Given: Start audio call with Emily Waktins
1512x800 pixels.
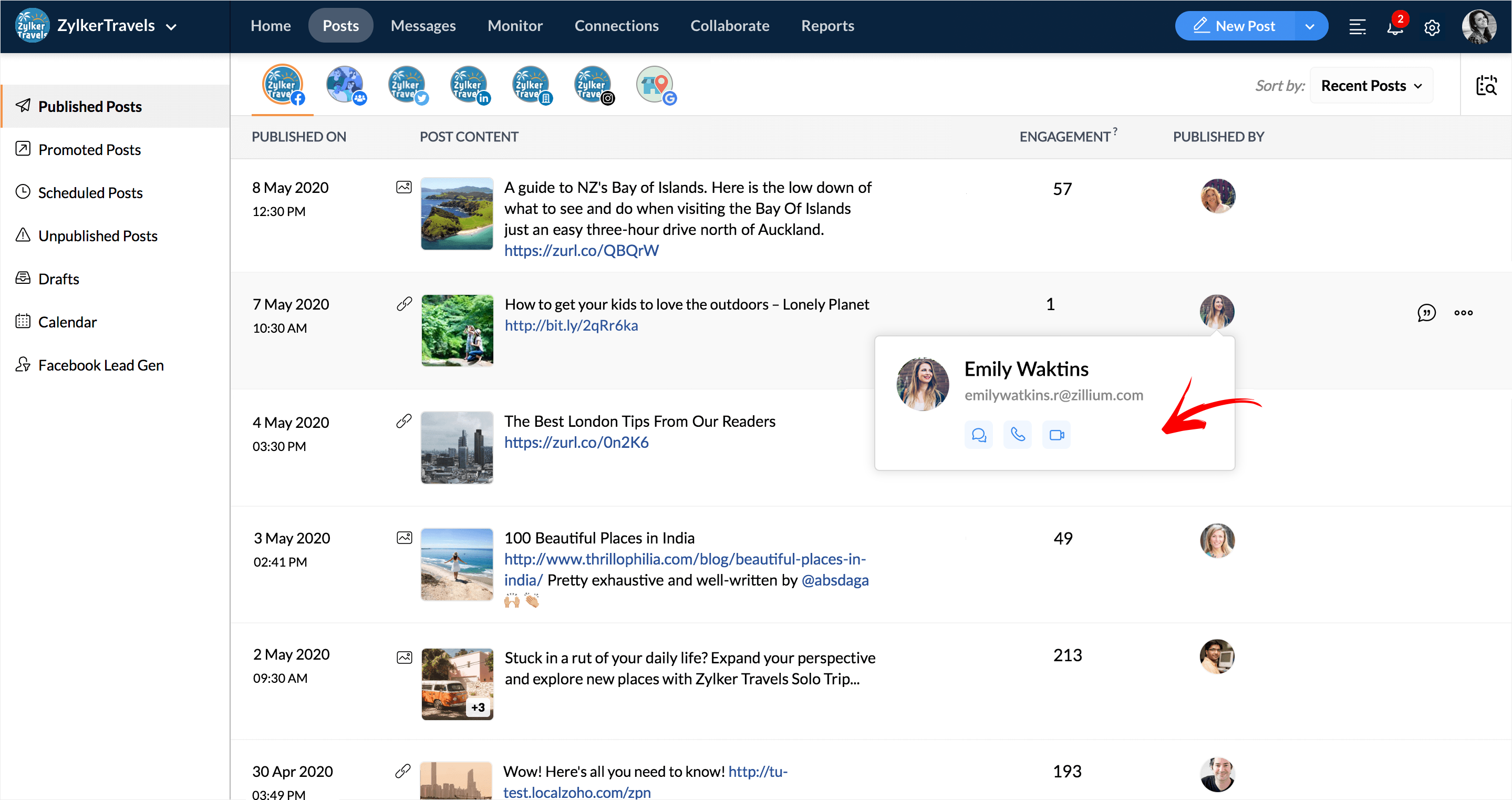Looking at the screenshot, I should click(x=1017, y=435).
